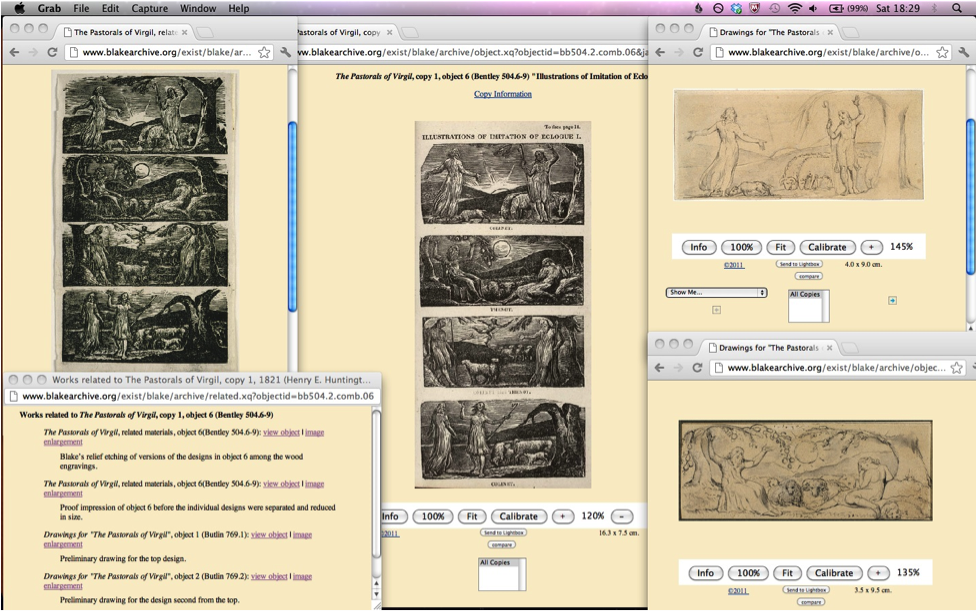The height and width of the screenshot is (611, 977).
Task: Click the Fit button in the 135% zoom toolbar
Action: [788, 573]
